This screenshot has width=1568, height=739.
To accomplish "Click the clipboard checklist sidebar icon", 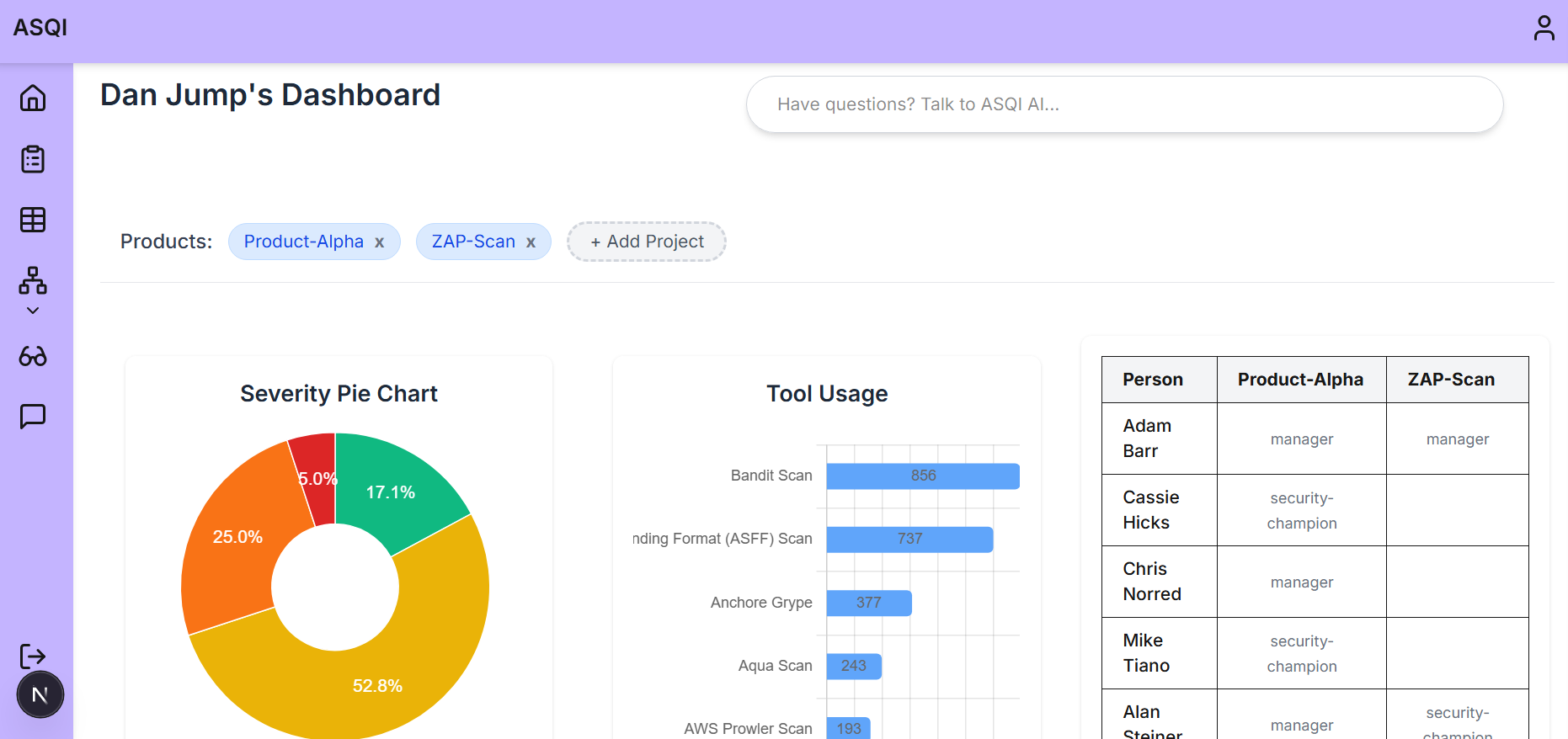I will pos(33,159).
